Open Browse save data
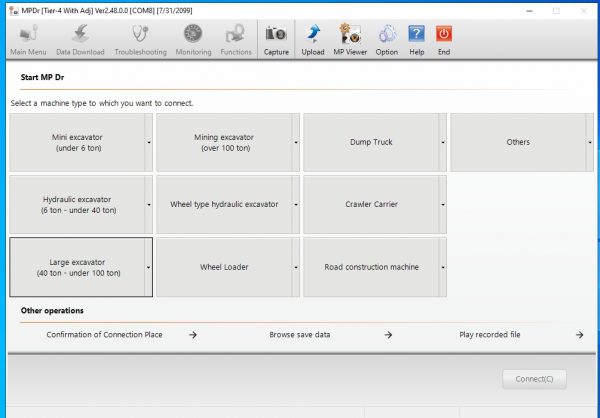The height and width of the screenshot is (418, 600). [300, 335]
